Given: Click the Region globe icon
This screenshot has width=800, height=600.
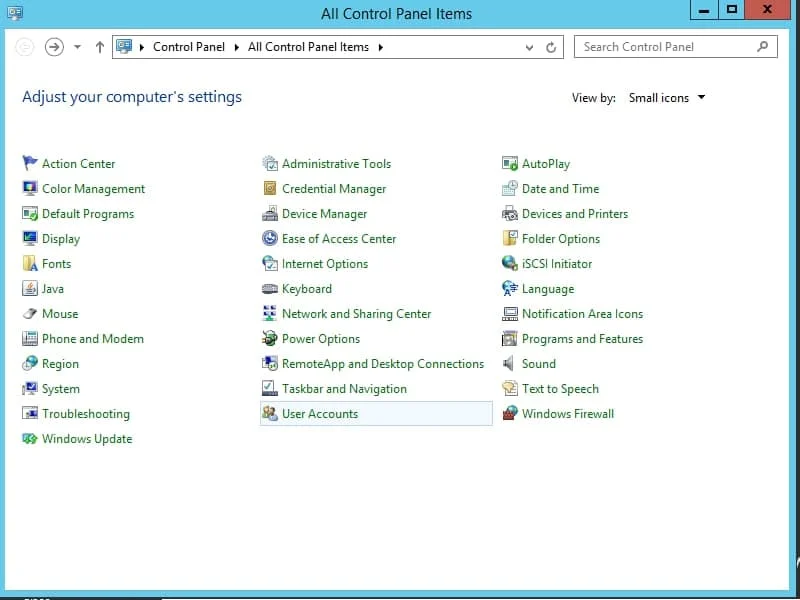Looking at the screenshot, I should click(x=30, y=363).
